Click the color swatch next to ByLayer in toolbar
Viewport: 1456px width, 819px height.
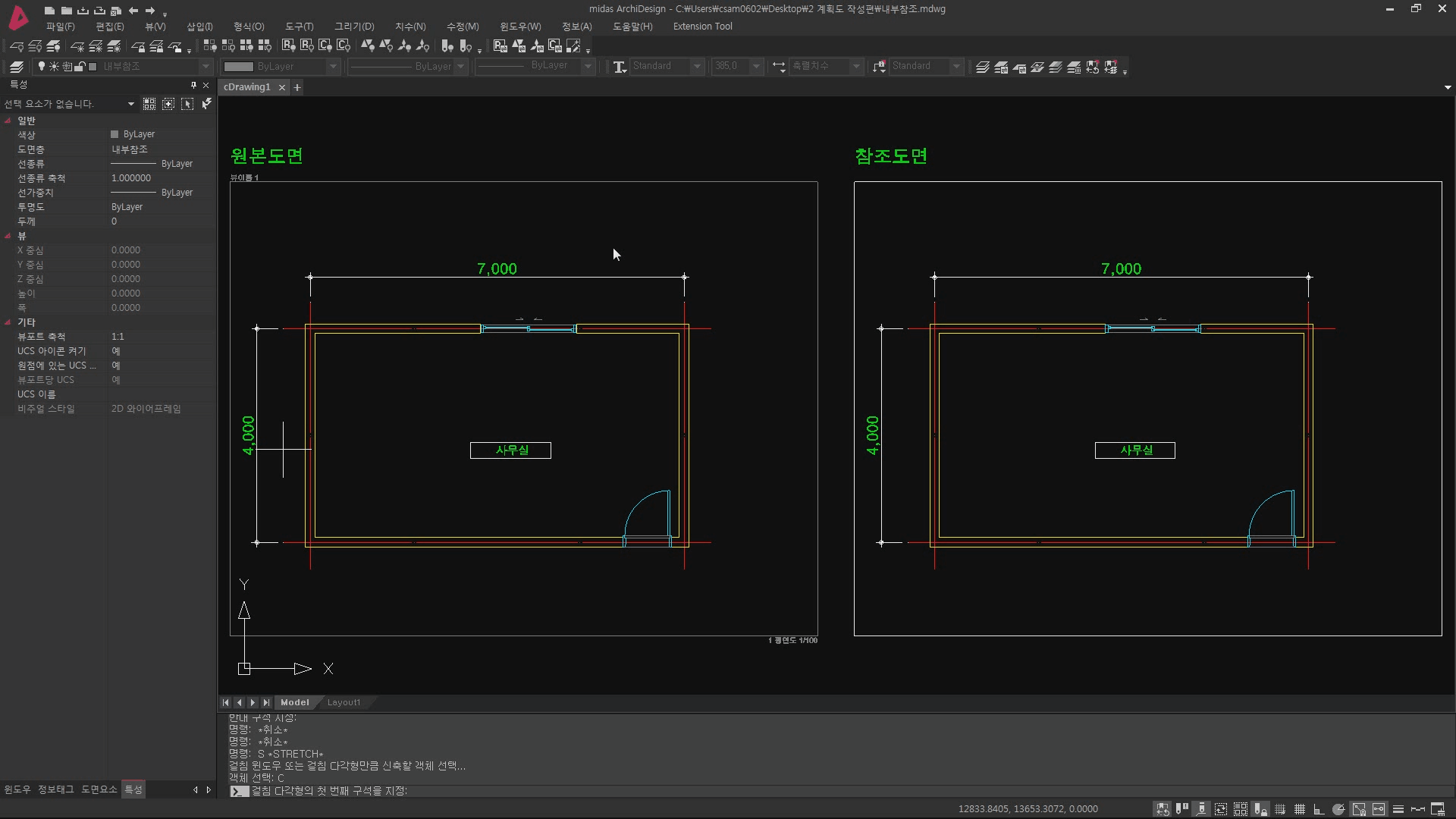238,67
